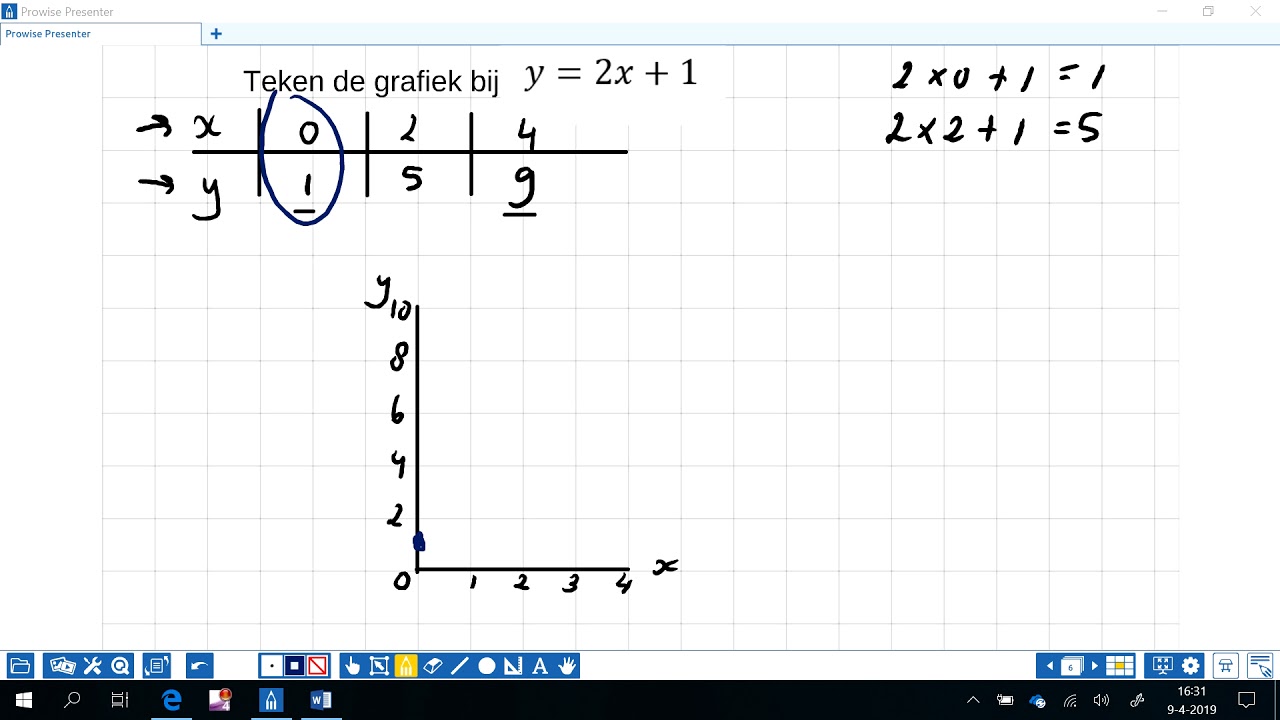Select the text tool letter A
The height and width of the screenshot is (720, 1280).
click(541, 666)
